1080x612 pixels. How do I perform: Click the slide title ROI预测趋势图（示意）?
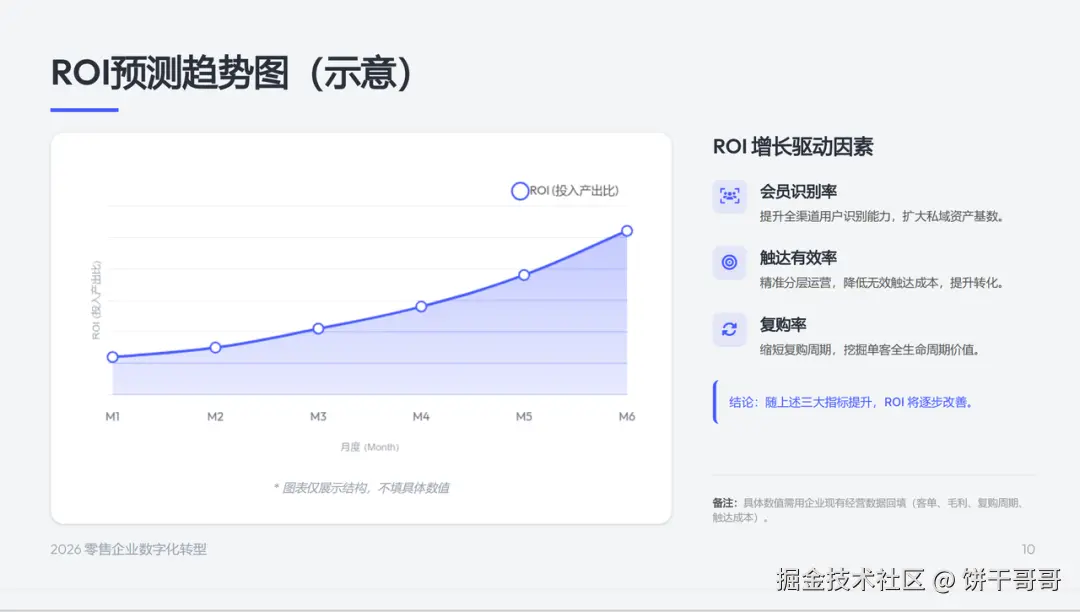pyautogui.click(x=231, y=73)
